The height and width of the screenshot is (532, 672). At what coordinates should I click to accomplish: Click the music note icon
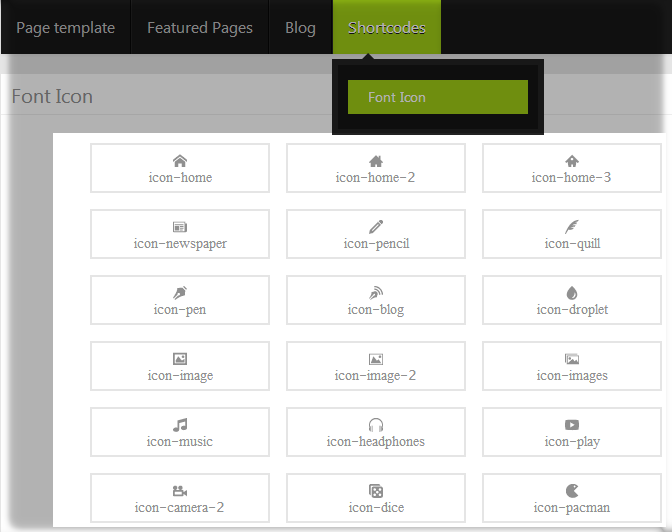[180, 425]
